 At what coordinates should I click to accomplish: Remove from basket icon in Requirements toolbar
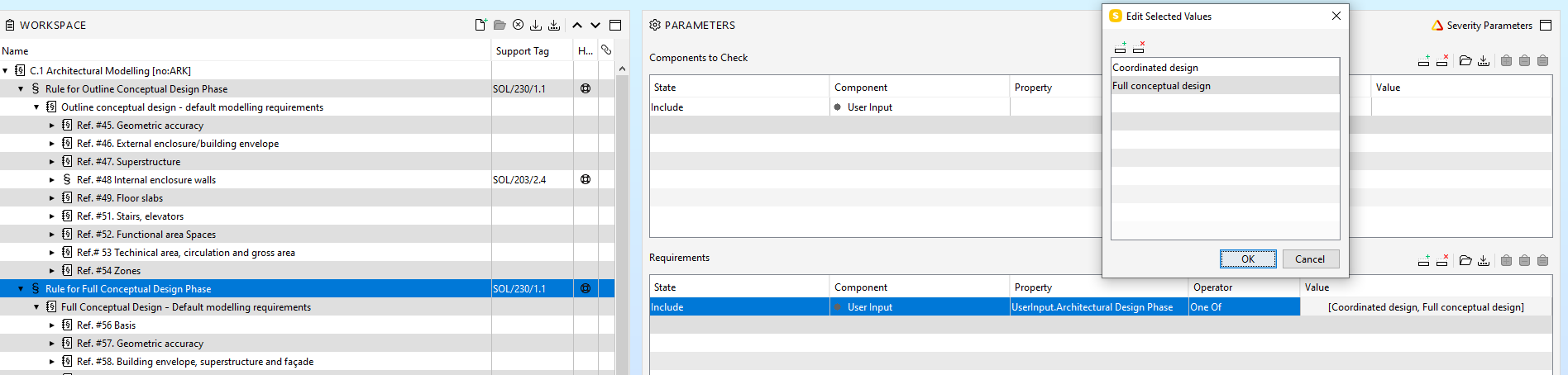point(1524,260)
